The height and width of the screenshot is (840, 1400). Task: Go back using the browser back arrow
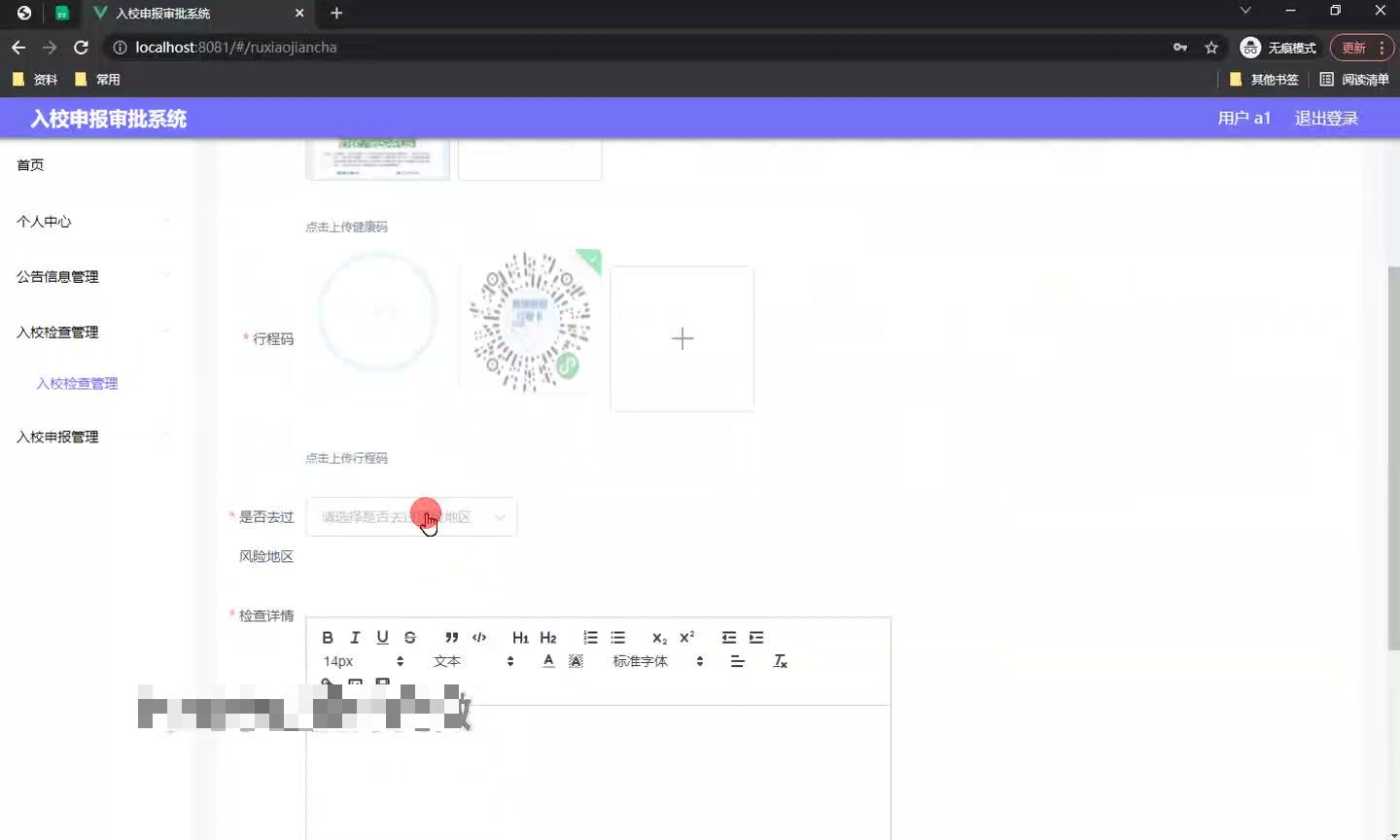[x=18, y=48]
